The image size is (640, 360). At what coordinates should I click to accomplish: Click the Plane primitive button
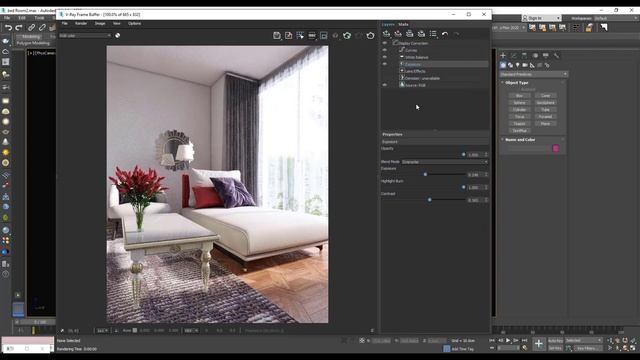[x=545, y=123]
